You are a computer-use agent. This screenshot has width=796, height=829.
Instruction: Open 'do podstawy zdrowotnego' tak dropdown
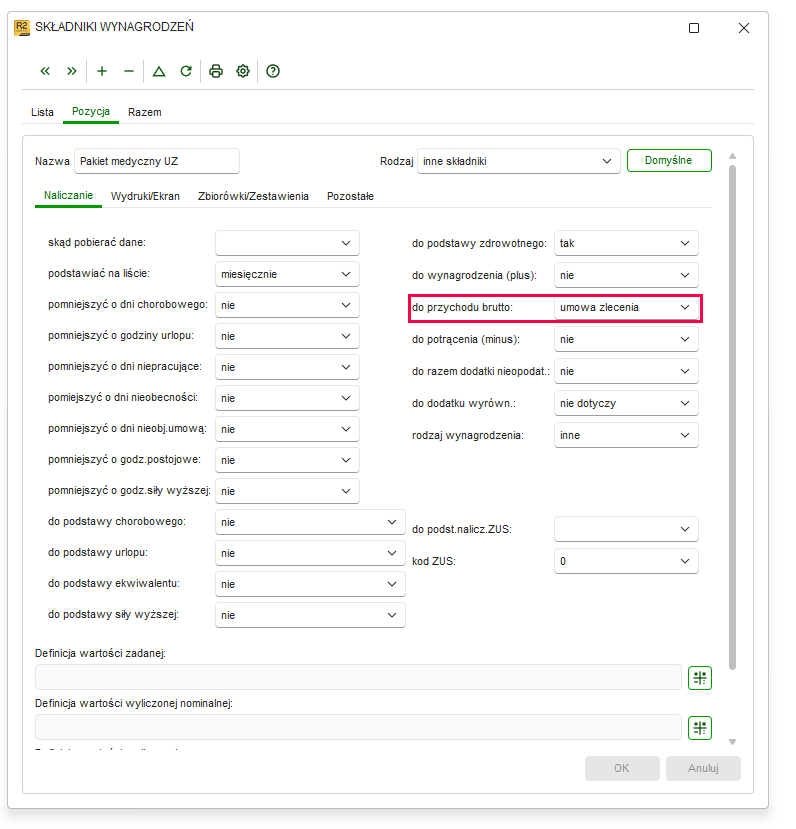click(x=626, y=243)
